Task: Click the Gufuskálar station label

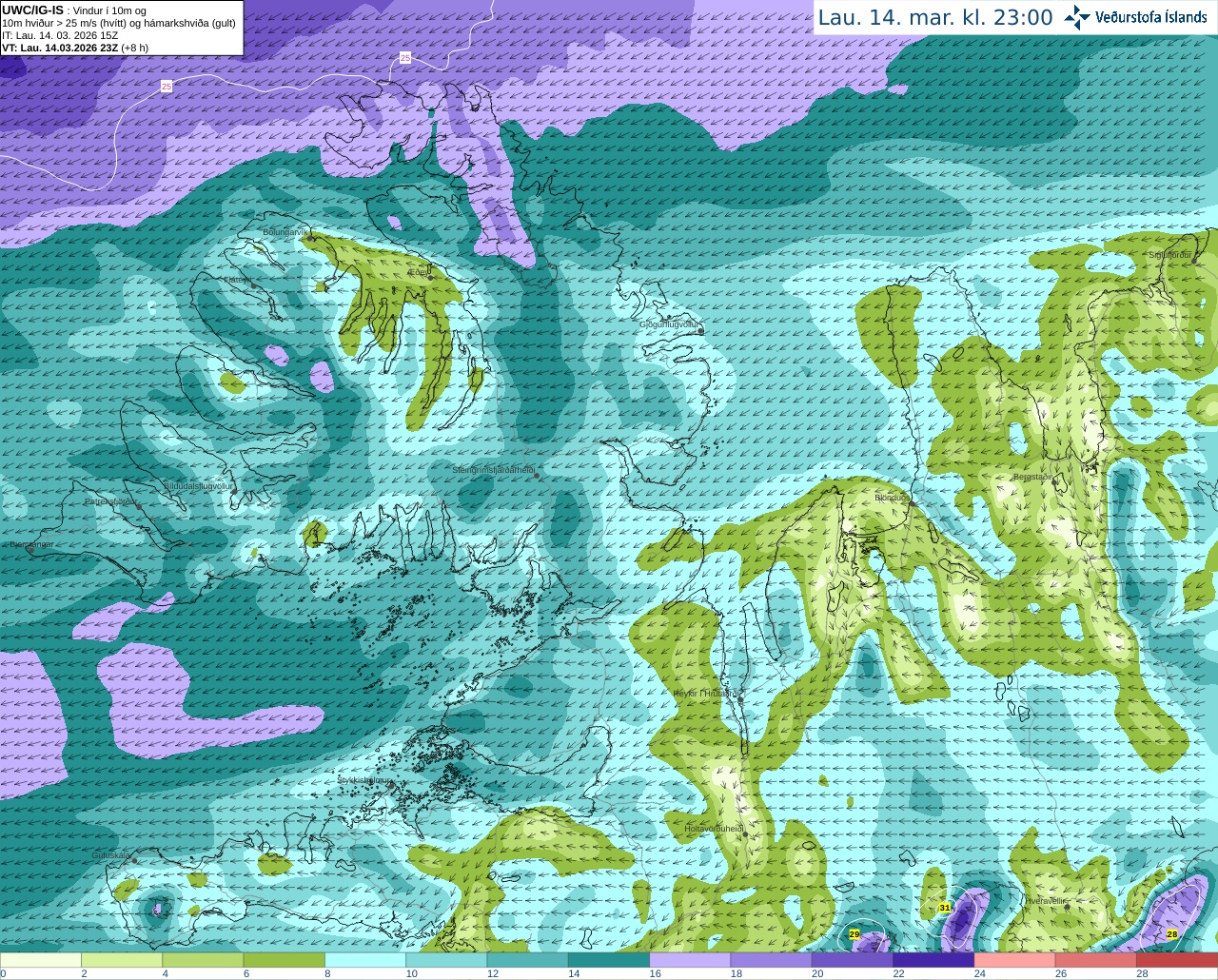Action: pyautogui.click(x=110, y=855)
